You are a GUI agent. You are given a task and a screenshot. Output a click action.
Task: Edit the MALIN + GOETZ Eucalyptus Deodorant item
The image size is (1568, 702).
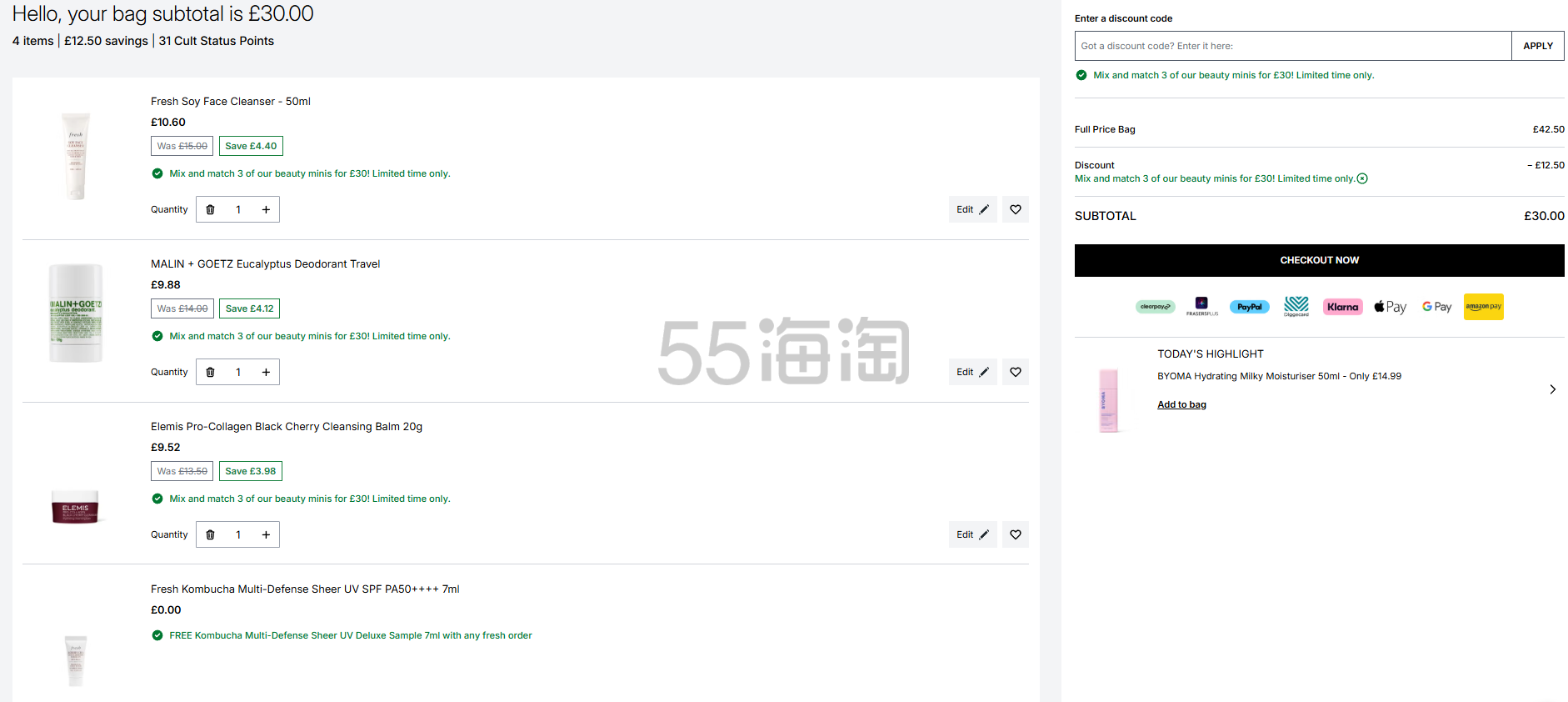tap(972, 372)
